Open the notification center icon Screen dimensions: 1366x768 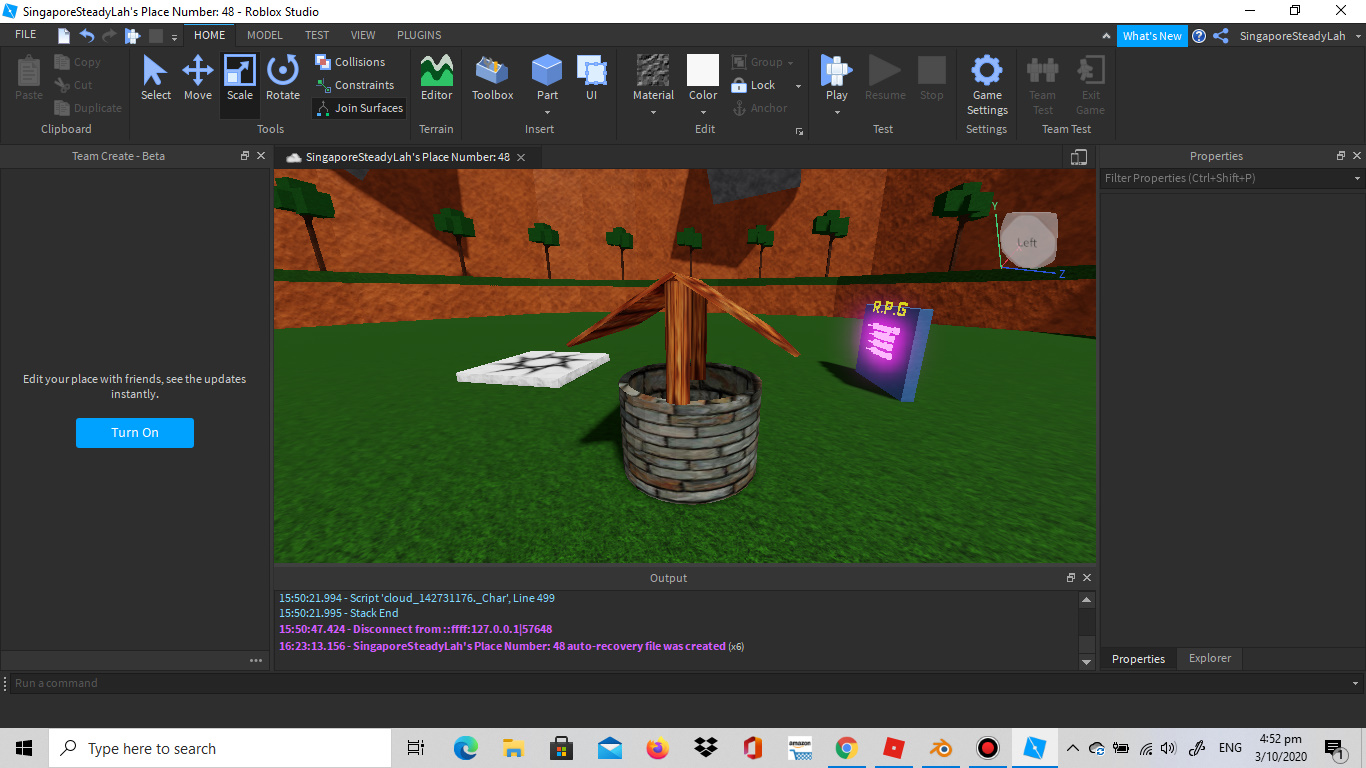pyautogui.click(x=1333, y=748)
